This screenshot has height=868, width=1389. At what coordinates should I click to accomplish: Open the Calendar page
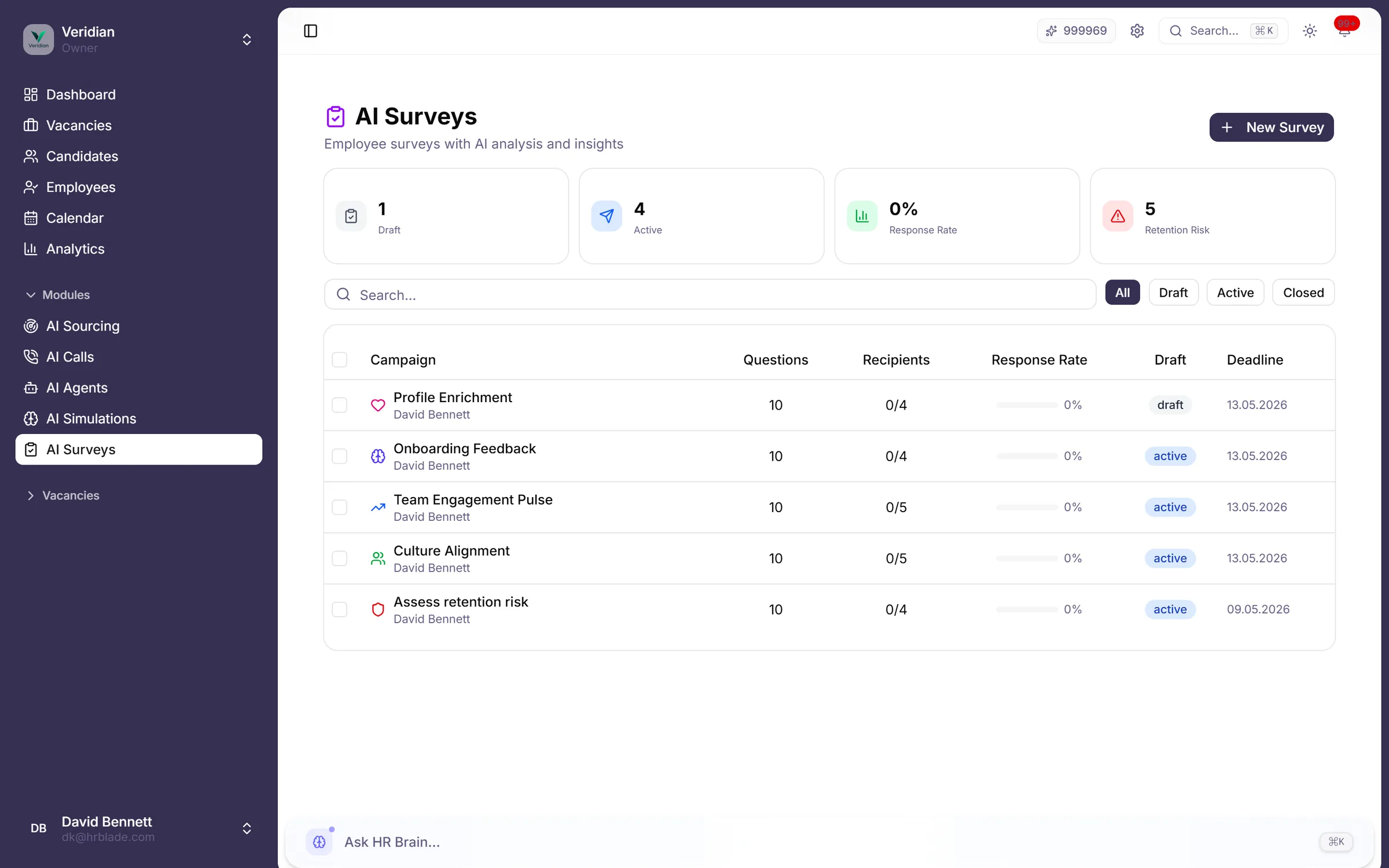coord(139,218)
